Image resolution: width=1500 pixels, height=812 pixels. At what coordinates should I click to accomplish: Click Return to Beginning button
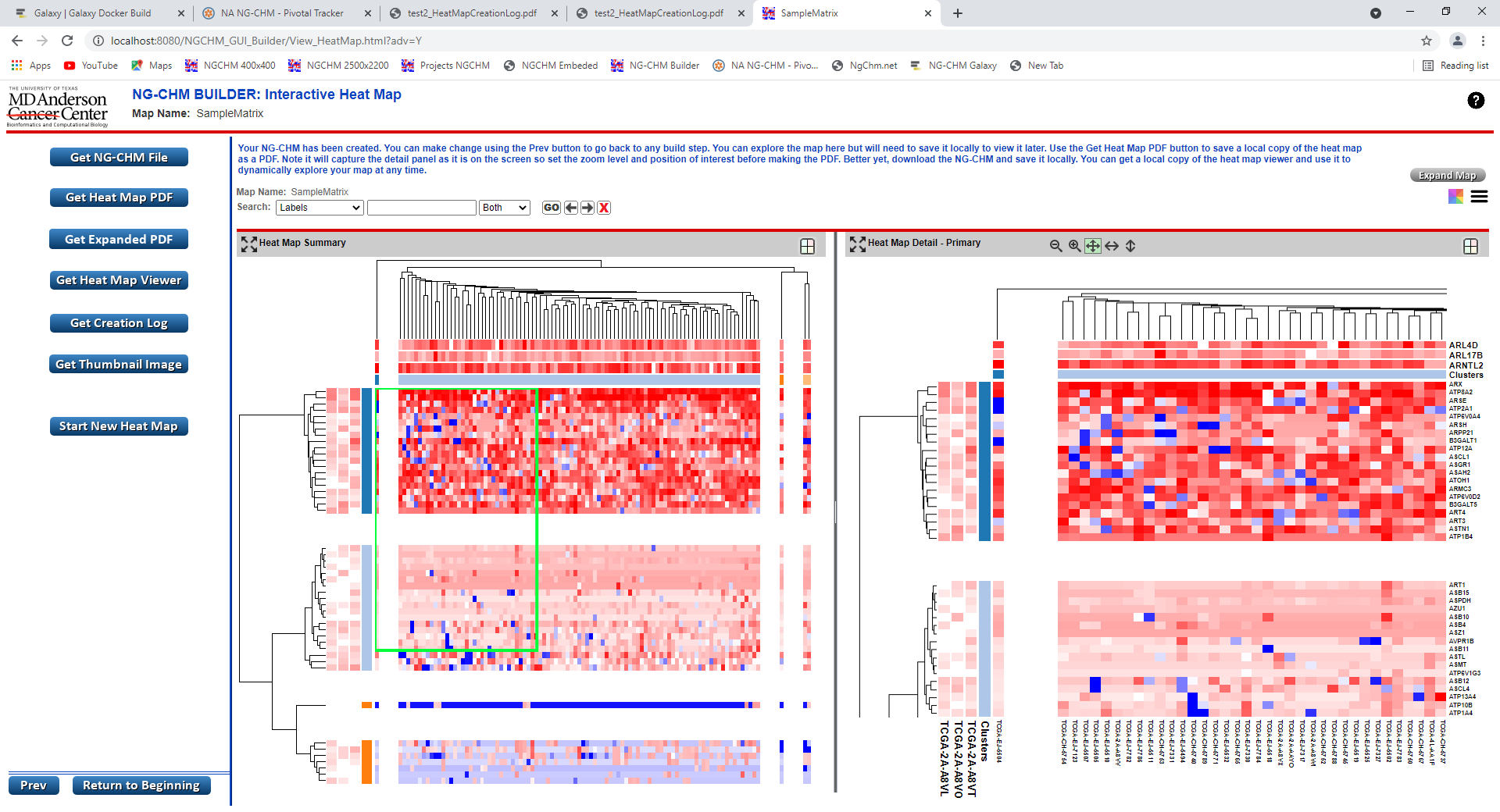141,785
